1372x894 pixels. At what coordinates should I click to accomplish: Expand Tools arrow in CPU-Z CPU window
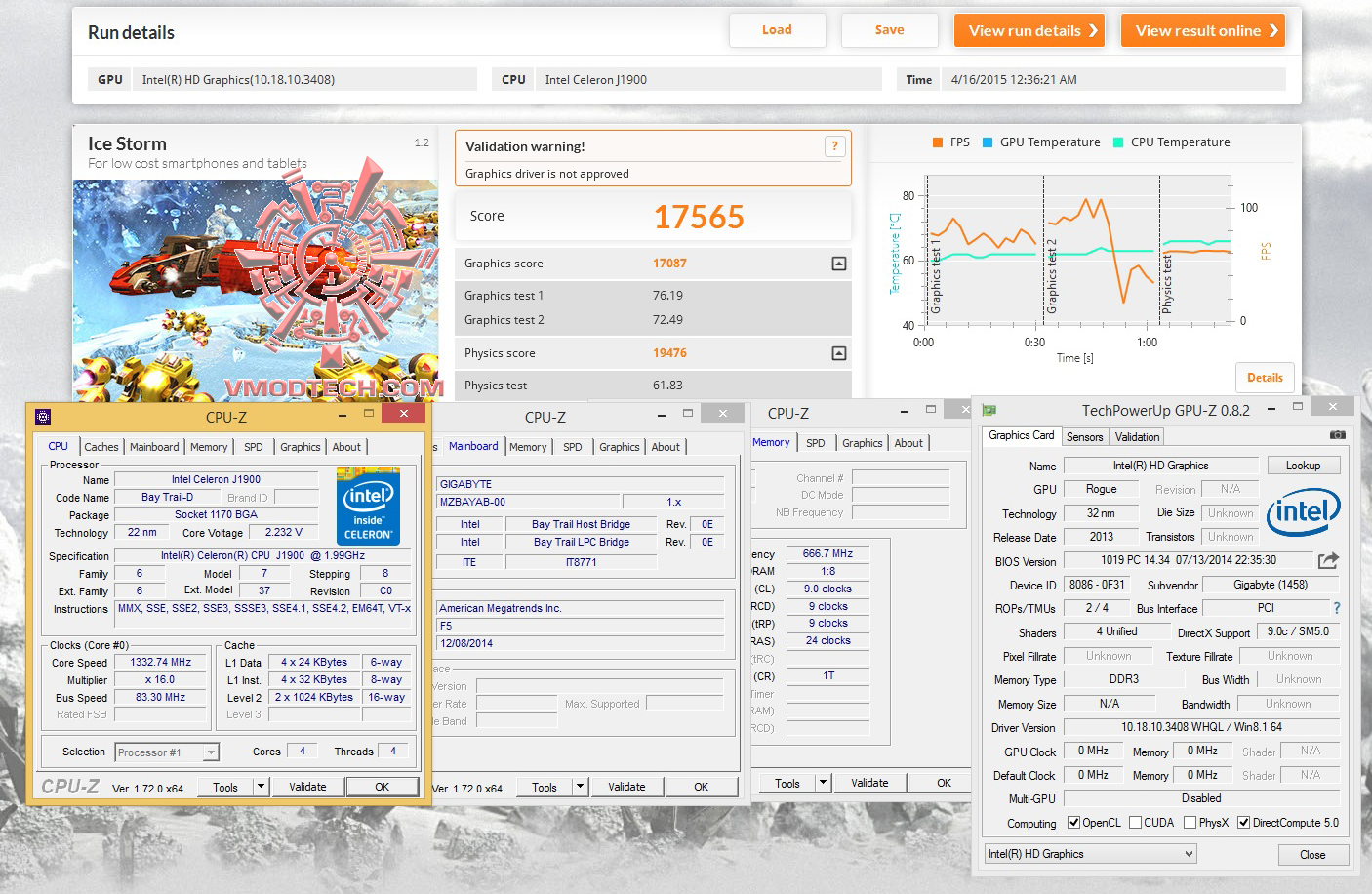click(x=261, y=787)
